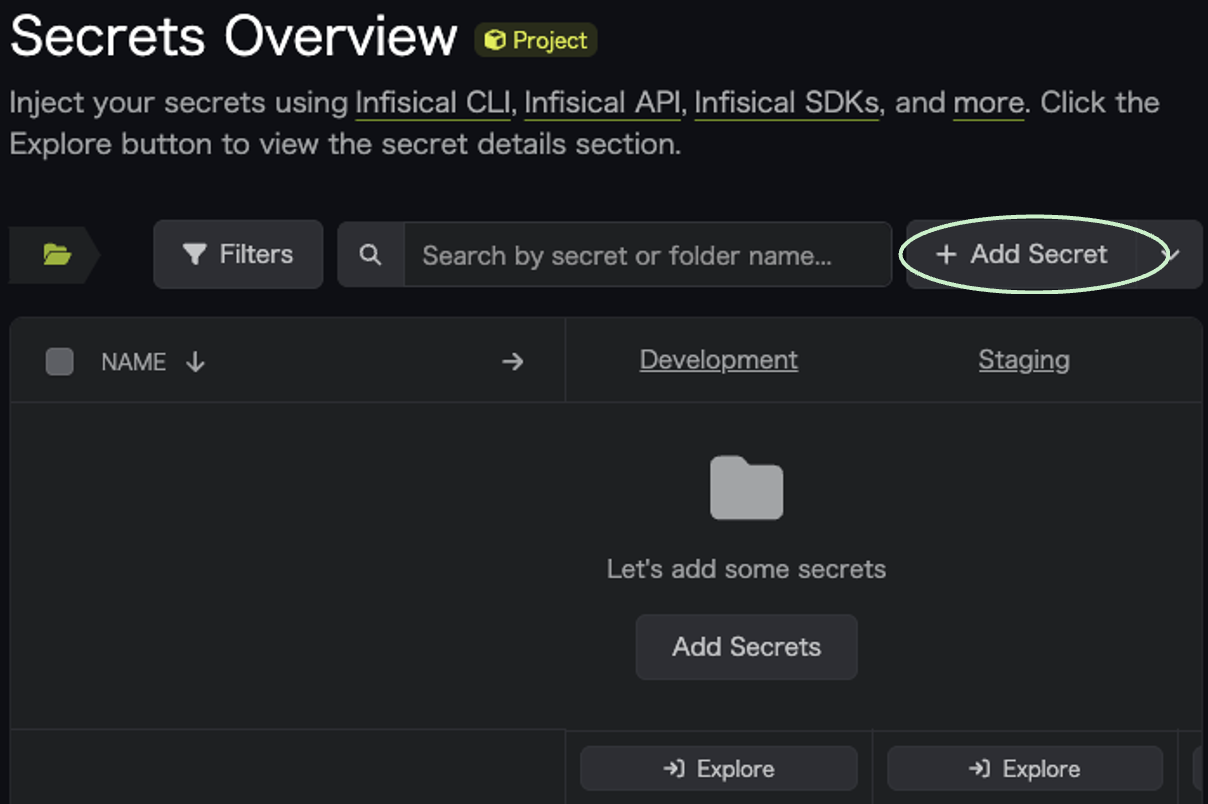Open the Infisical SDKs link
The image size is (1208, 804).
click(787, 103)
